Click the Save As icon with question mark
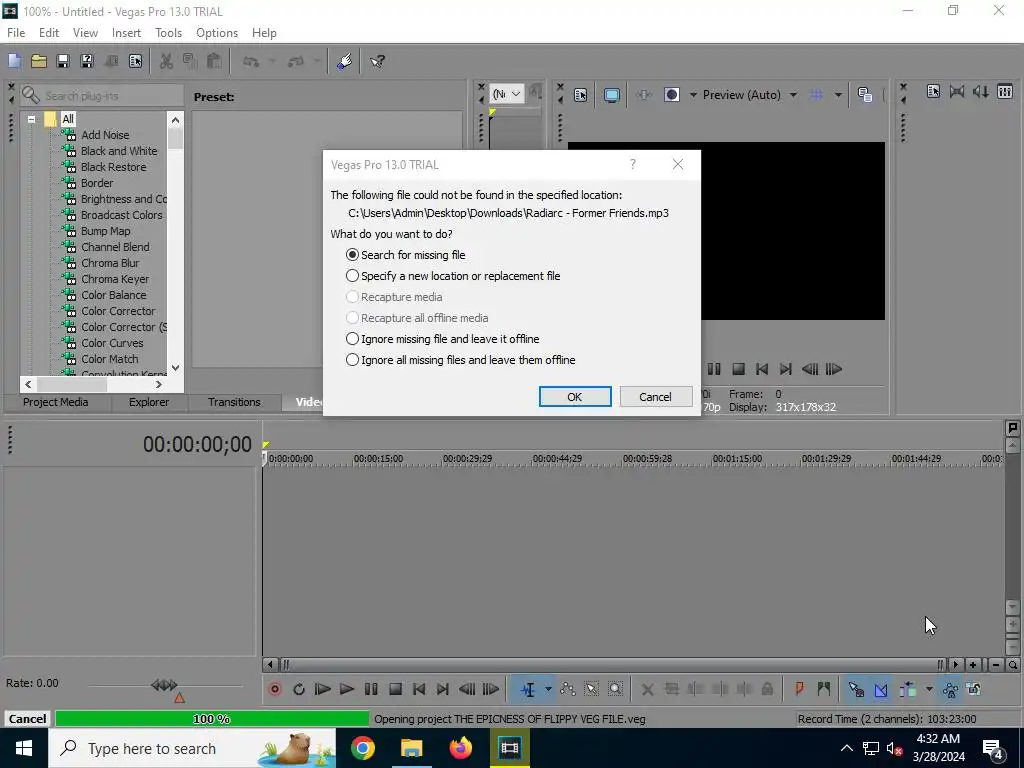The height and width of the screenshot is (768, 1024). tap(87, 61)
